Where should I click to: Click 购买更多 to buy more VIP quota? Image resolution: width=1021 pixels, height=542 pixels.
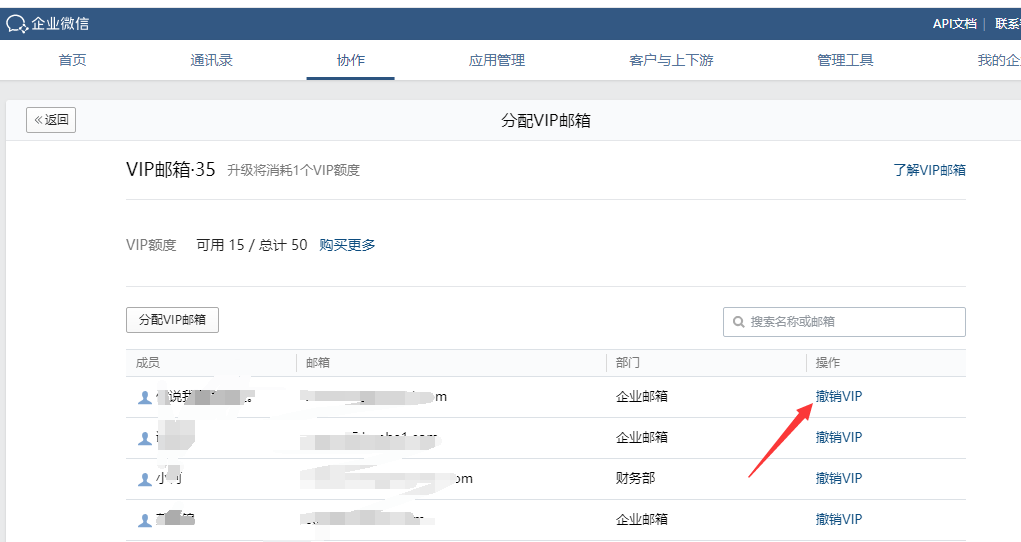[347, 245]
